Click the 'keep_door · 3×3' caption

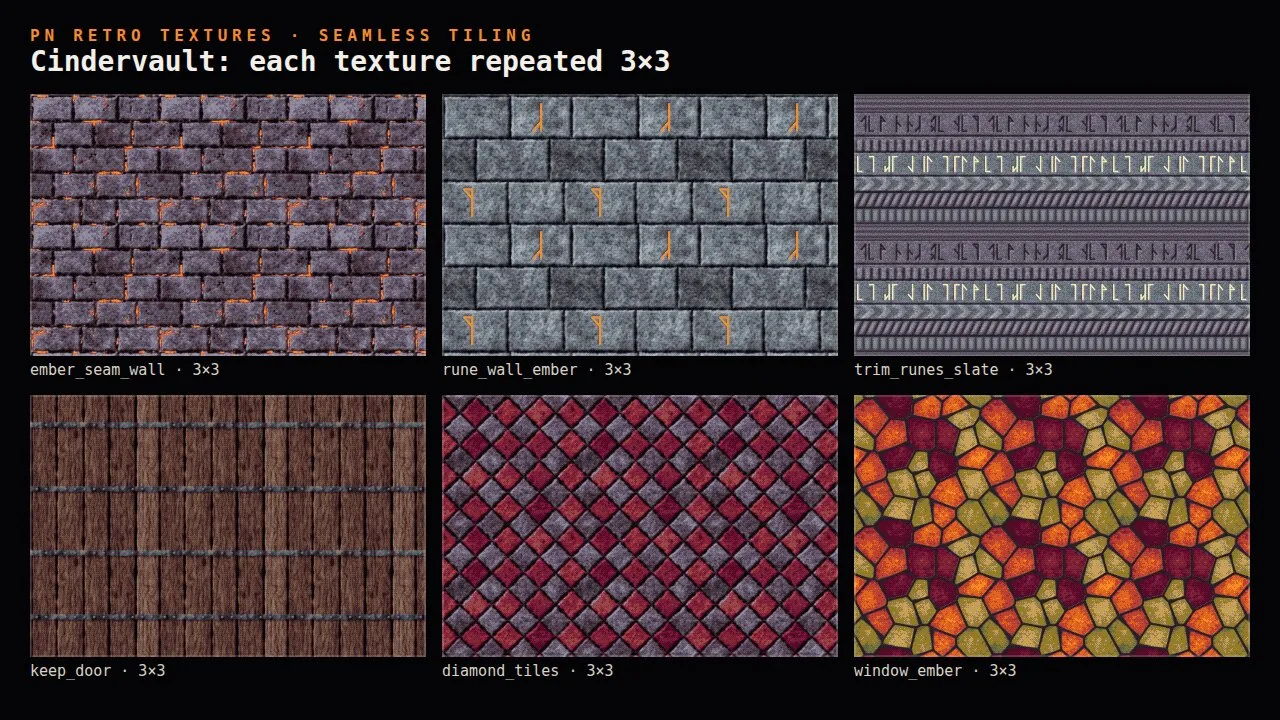point(98,671)
